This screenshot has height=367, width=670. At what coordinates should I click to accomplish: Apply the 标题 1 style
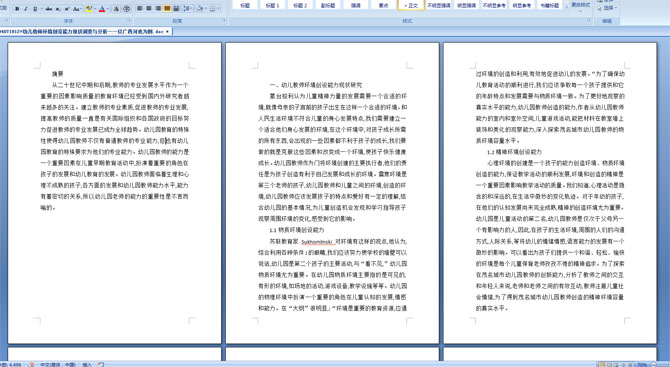coord(272,5)
